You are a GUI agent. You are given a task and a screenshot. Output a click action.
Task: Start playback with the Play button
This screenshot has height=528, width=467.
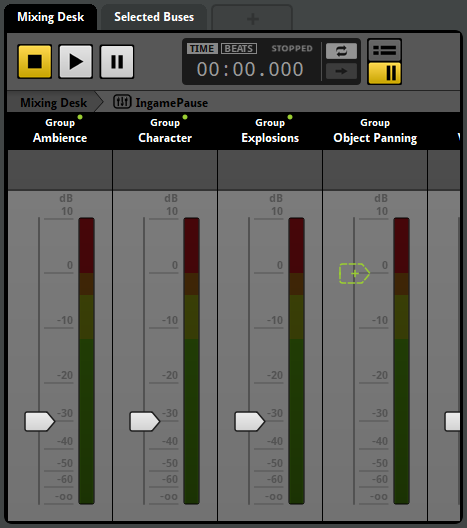(76, 62)
